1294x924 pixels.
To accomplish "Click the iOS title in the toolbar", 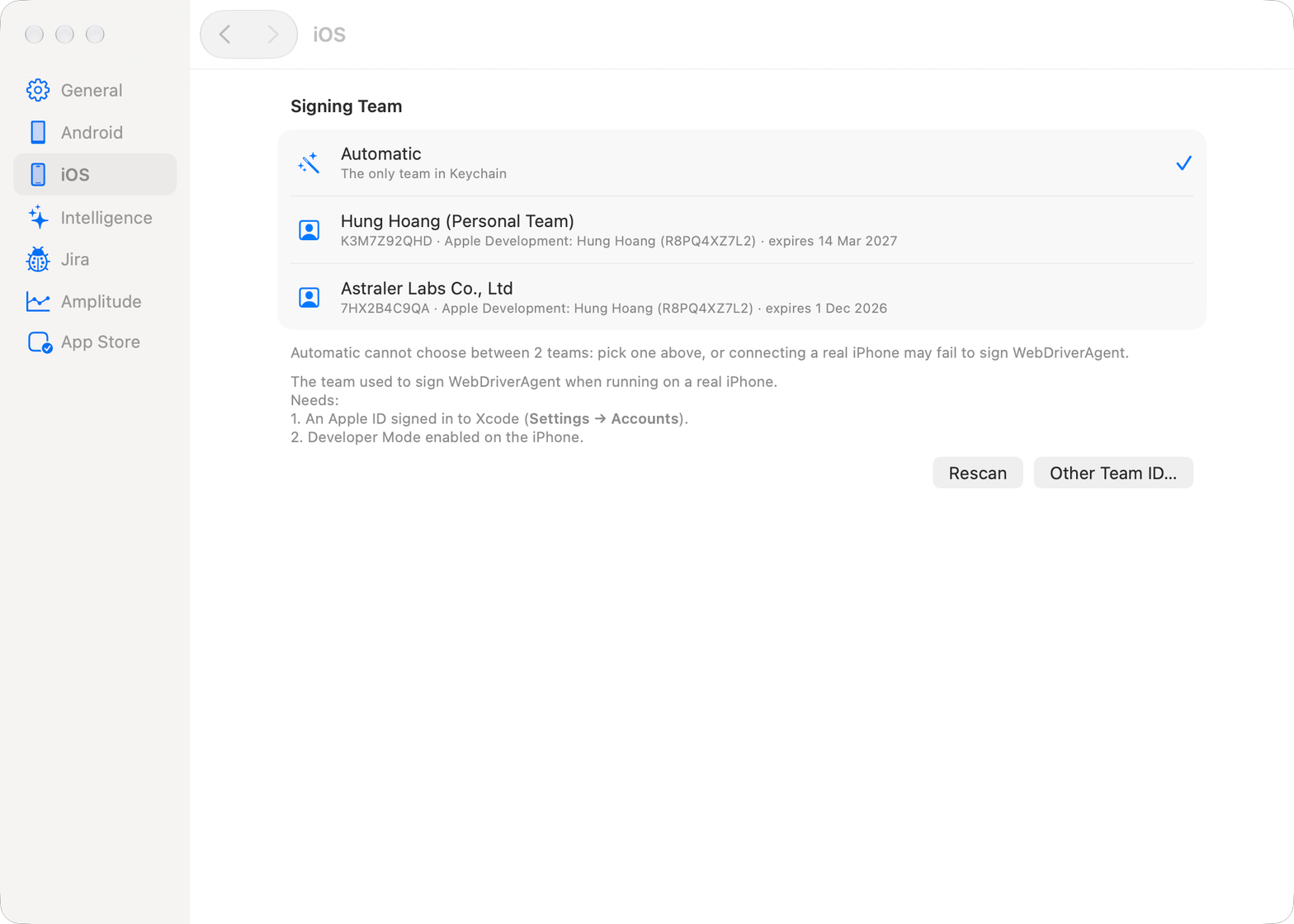I will (x=329, y=34).
